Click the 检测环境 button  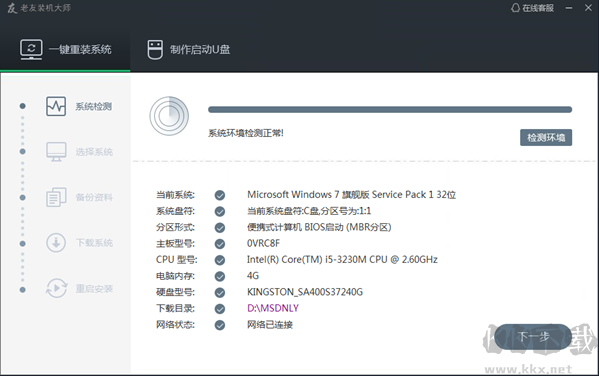[x=546, y=138]
